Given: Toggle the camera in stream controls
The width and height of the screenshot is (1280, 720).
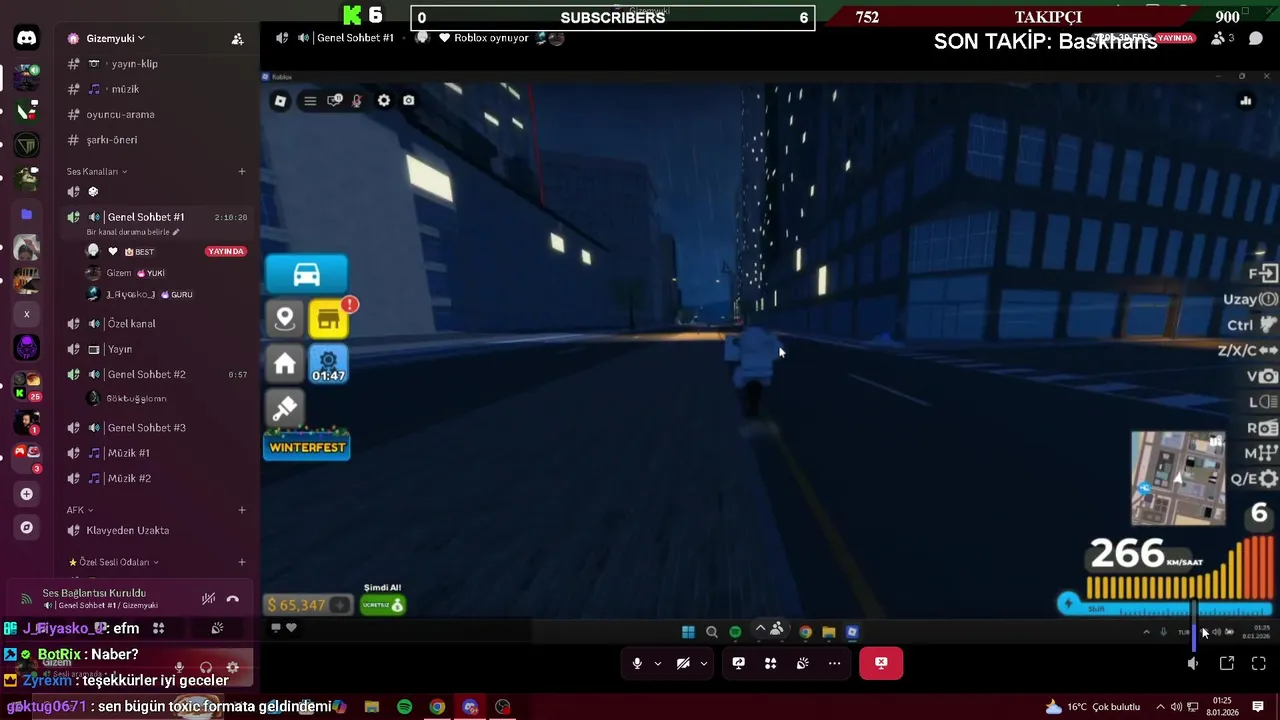Looking at the screenshot, I should [x=683, y=663].
